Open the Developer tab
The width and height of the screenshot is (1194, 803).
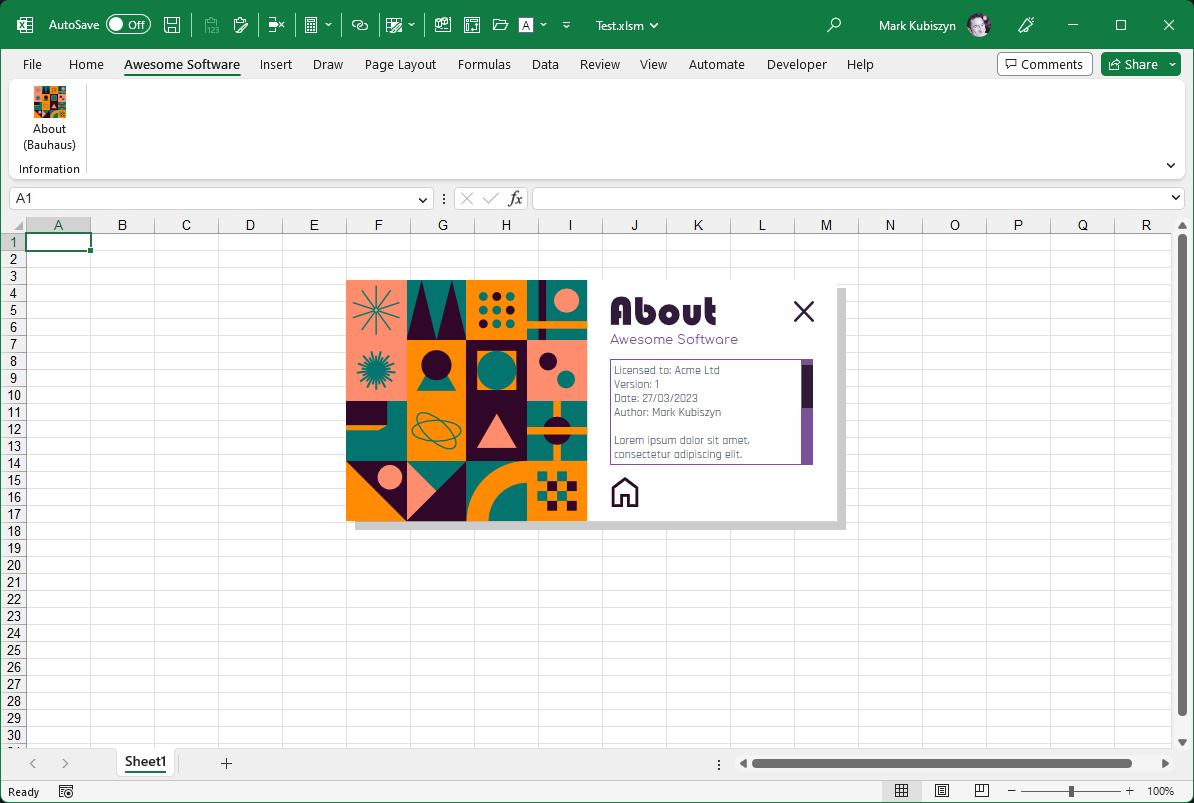[796, 65]
